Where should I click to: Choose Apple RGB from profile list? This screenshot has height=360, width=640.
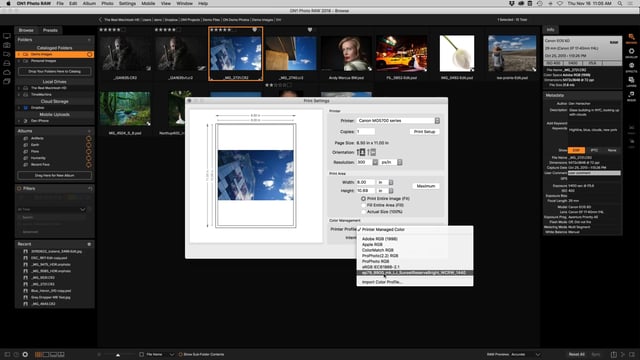pyautogui.click(x=372, y=244)
